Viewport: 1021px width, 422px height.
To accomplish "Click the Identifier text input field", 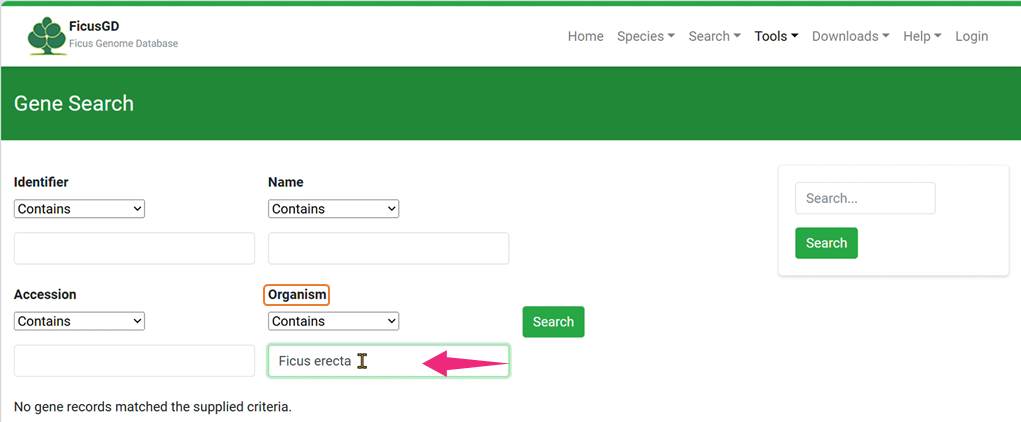I will 134,248.
